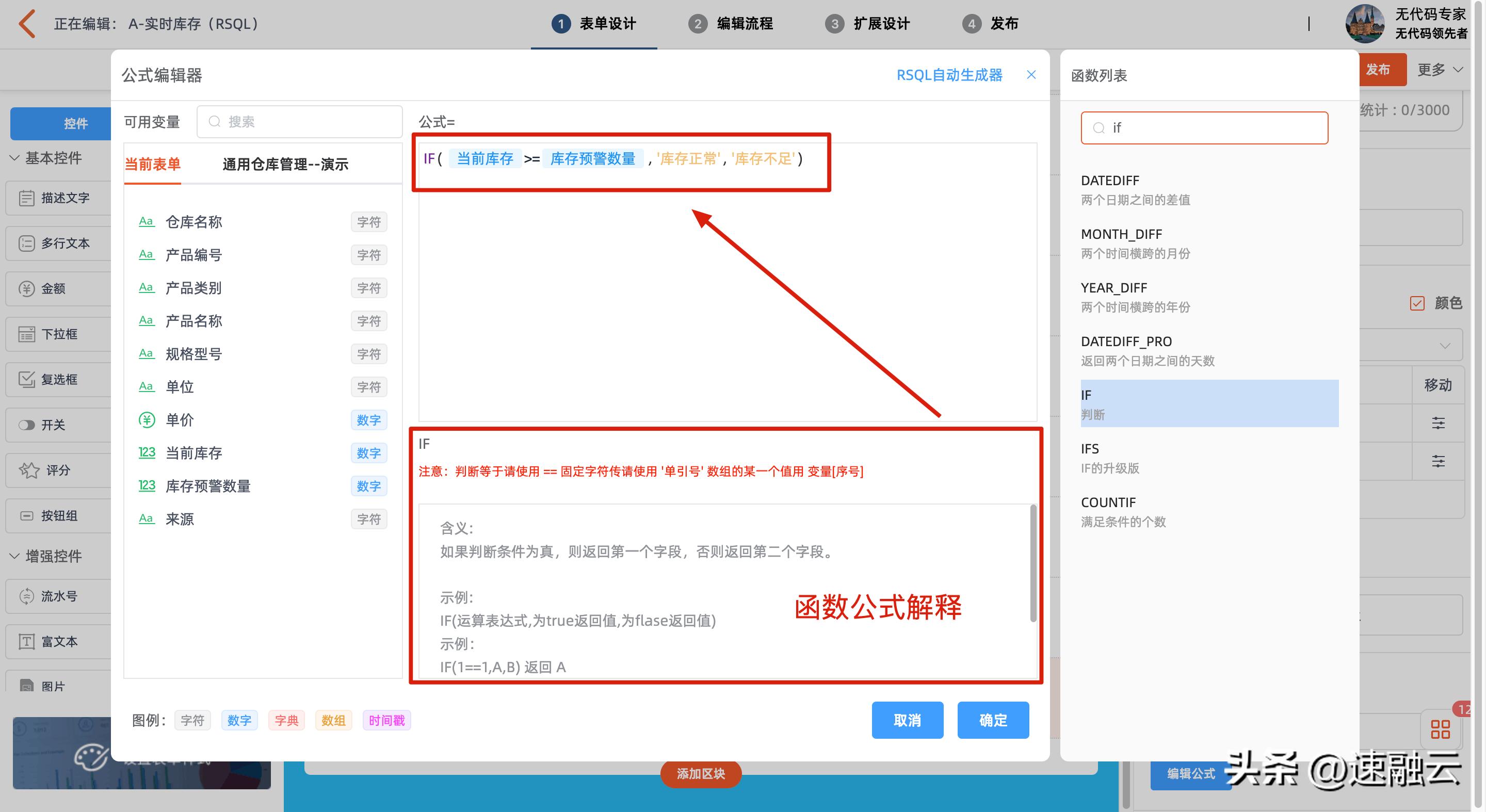
Task: Switch to the 通用仓库管理--演示 tab
Action: pos(285,165)
